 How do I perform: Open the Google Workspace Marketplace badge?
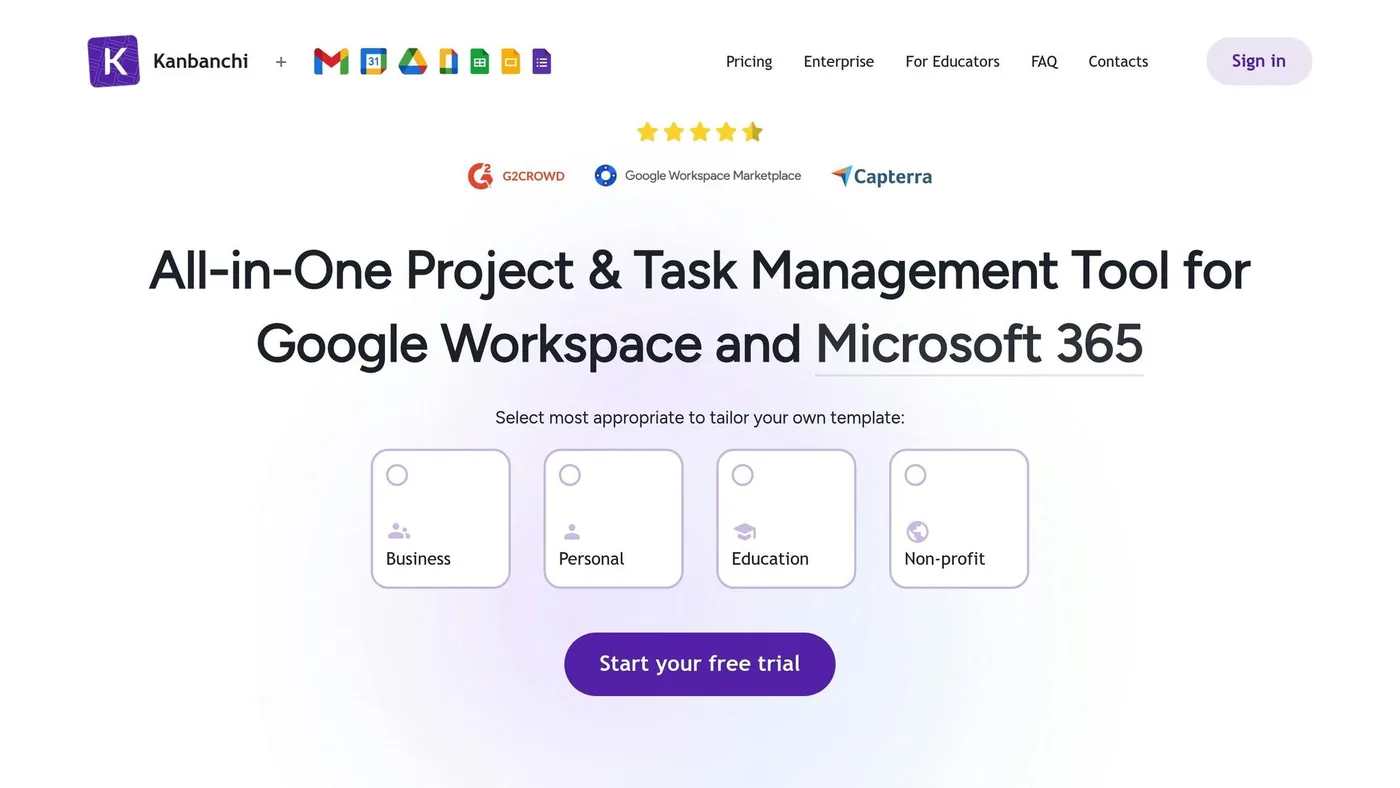(x=698, y=176)
